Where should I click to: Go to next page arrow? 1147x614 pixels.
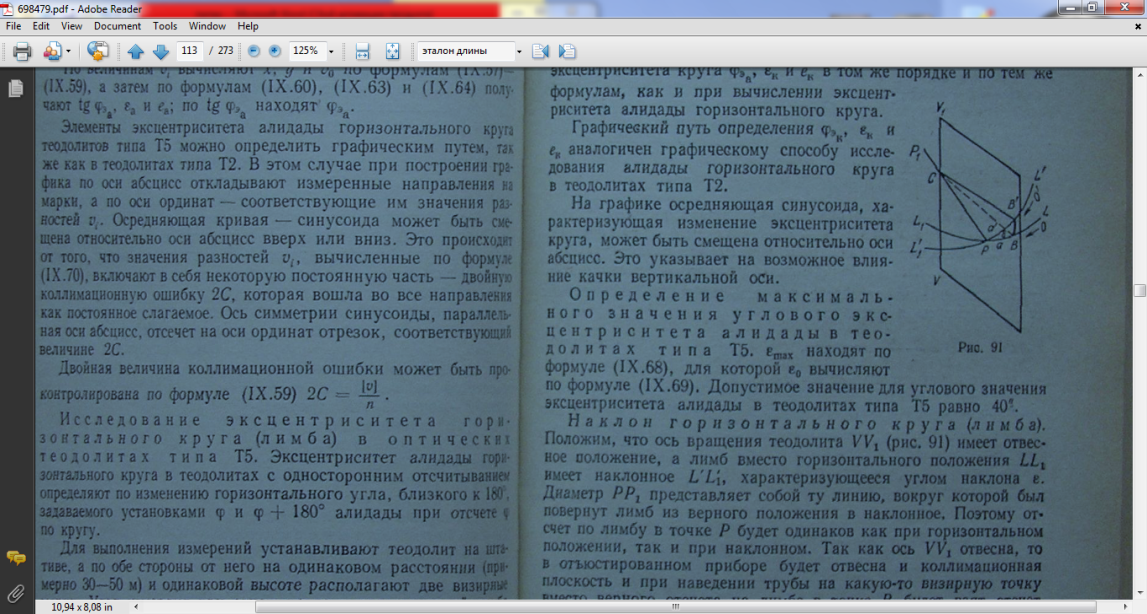click(161, 51)
